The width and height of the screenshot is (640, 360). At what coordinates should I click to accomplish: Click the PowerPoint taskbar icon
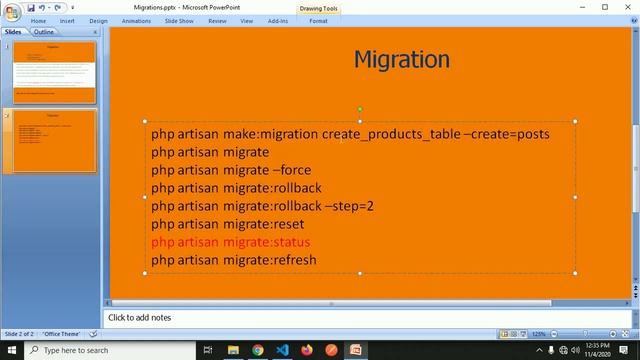(356, 350)
